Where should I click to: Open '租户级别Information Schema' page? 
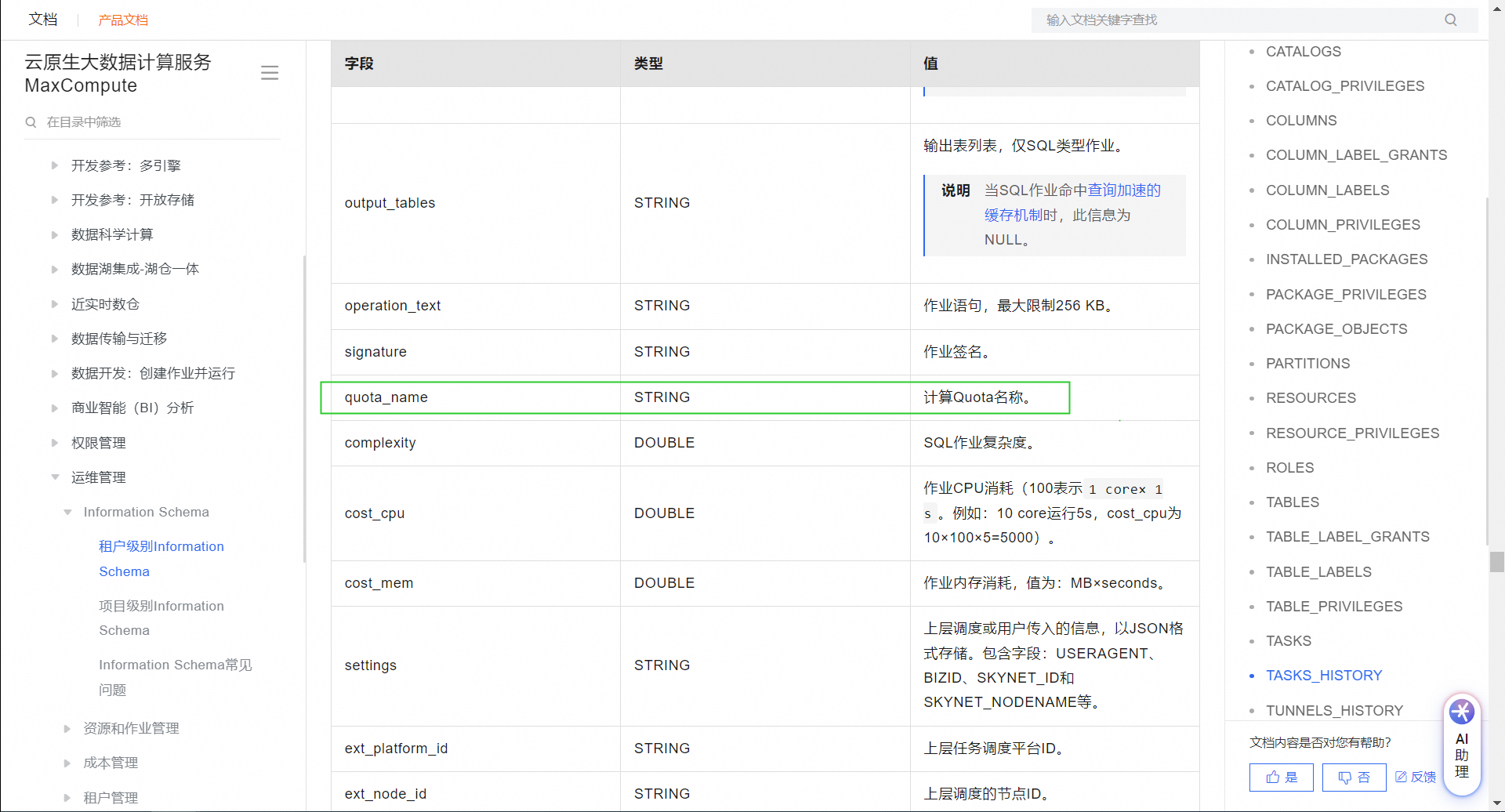(161, 559)
